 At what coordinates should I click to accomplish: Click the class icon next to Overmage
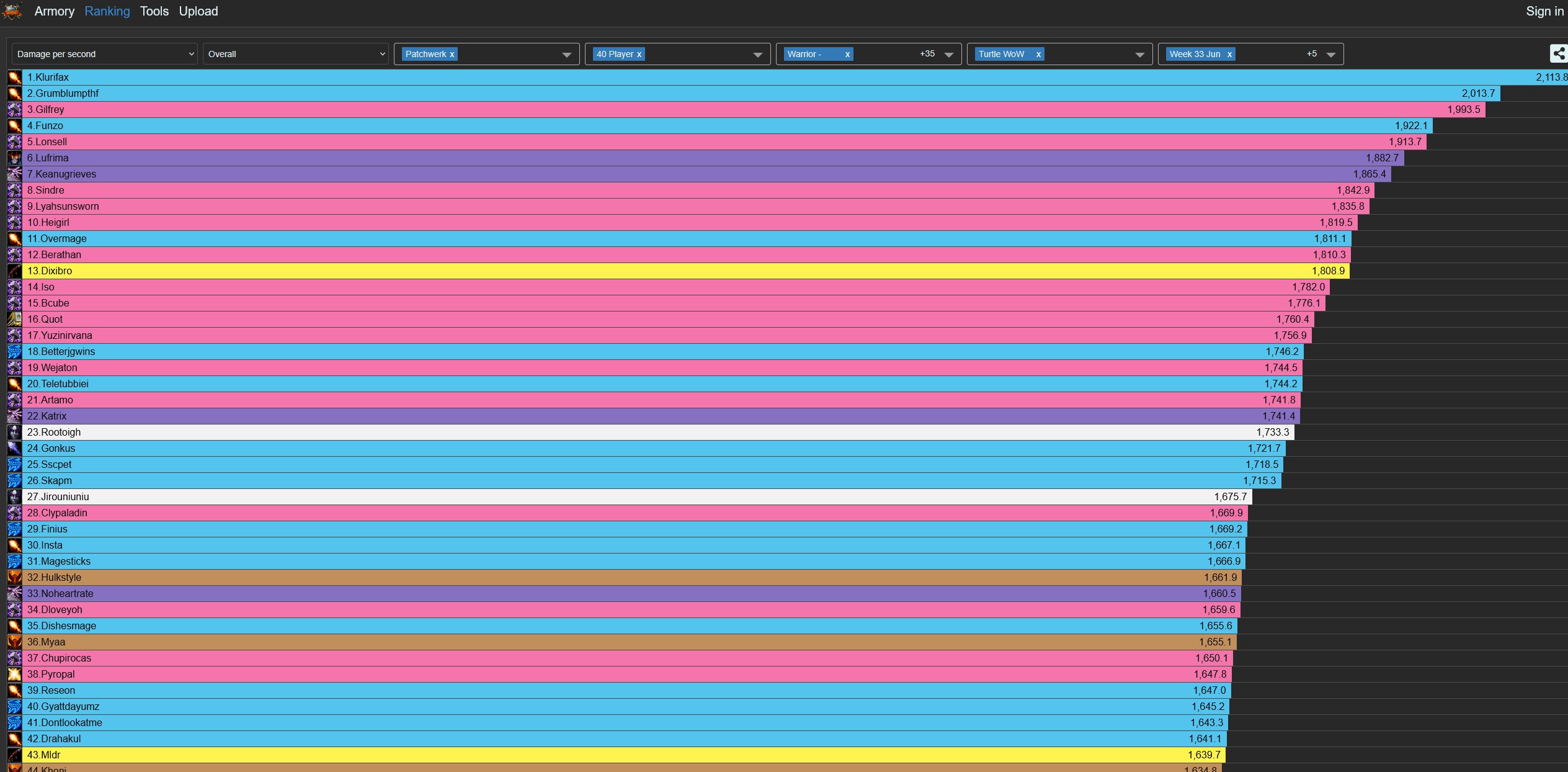click(14, 239)
